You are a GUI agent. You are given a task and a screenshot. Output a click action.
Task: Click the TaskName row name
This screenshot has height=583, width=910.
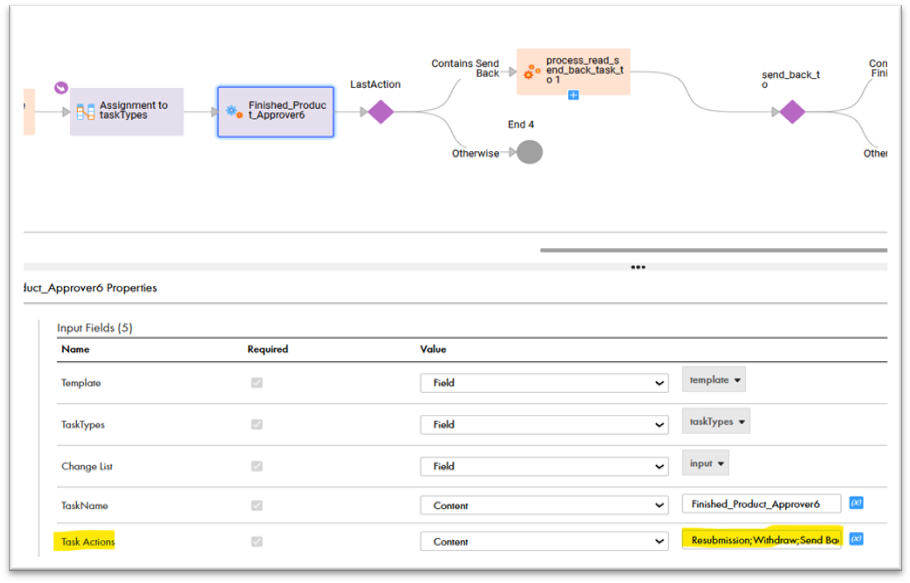85,506
